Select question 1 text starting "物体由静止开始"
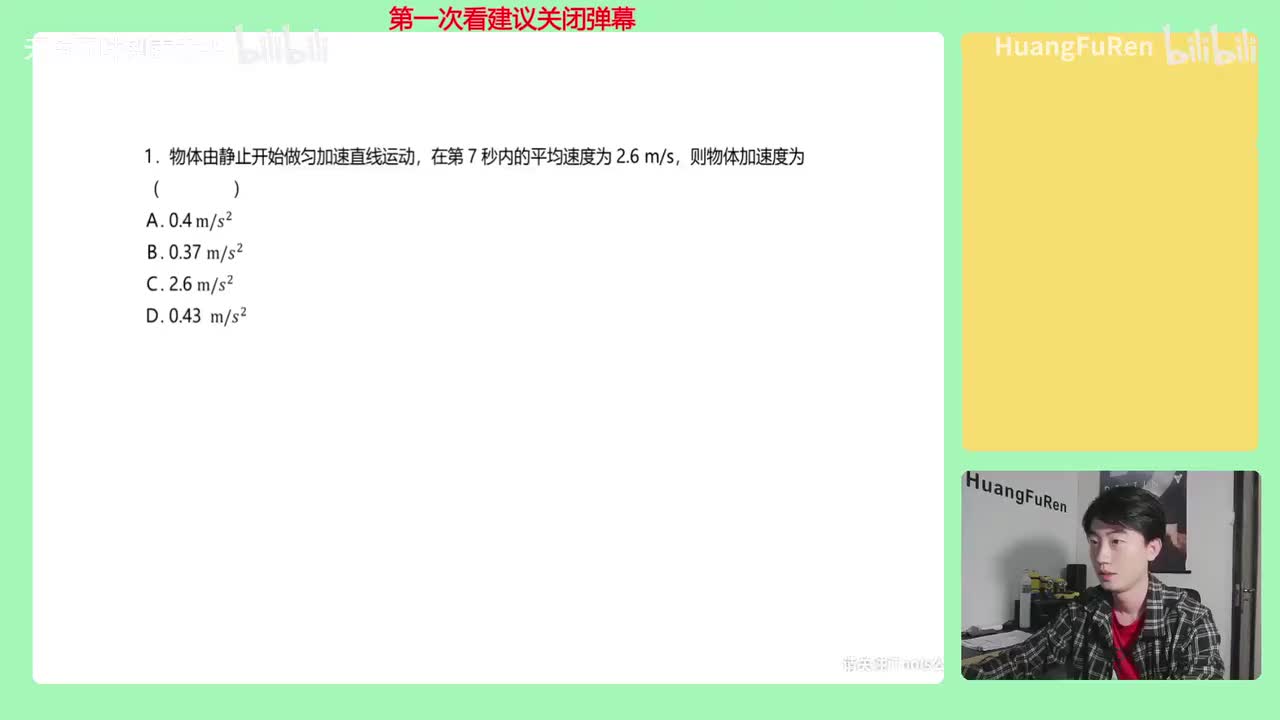Screen dimensions: 1280x720 tap(474, 157)
